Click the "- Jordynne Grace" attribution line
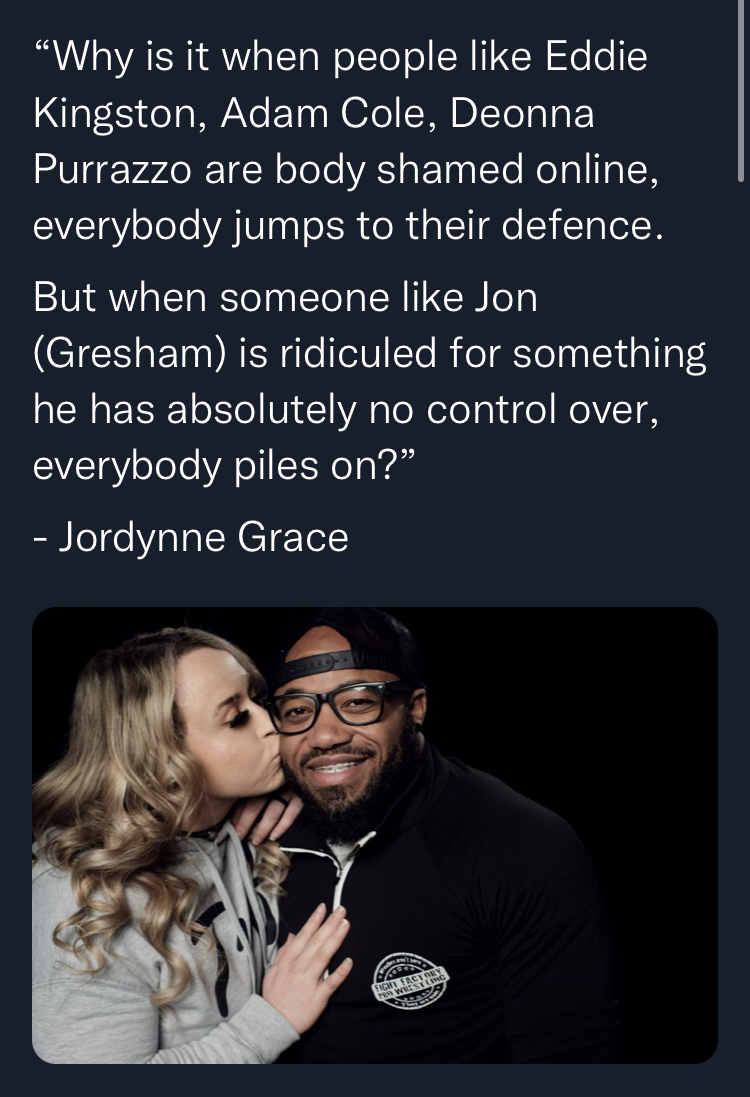750x1097 pixels. 190,537
